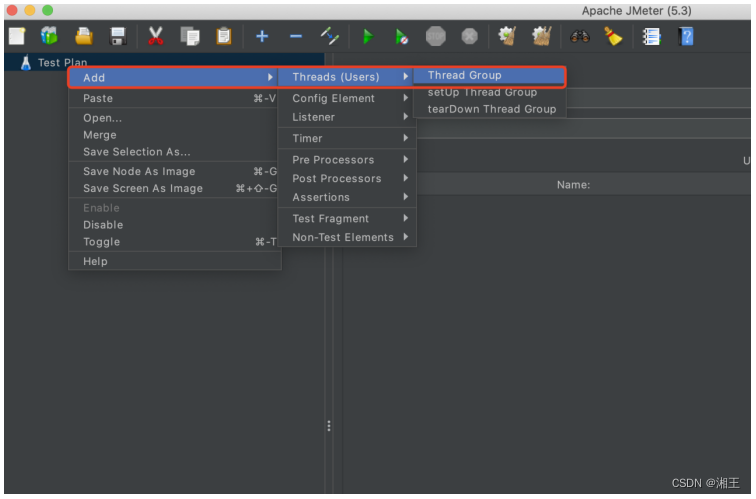Click the Search binoculars icon
Image resolution: width=756 pixels, height=499 pixels.
tap(580, 36)
